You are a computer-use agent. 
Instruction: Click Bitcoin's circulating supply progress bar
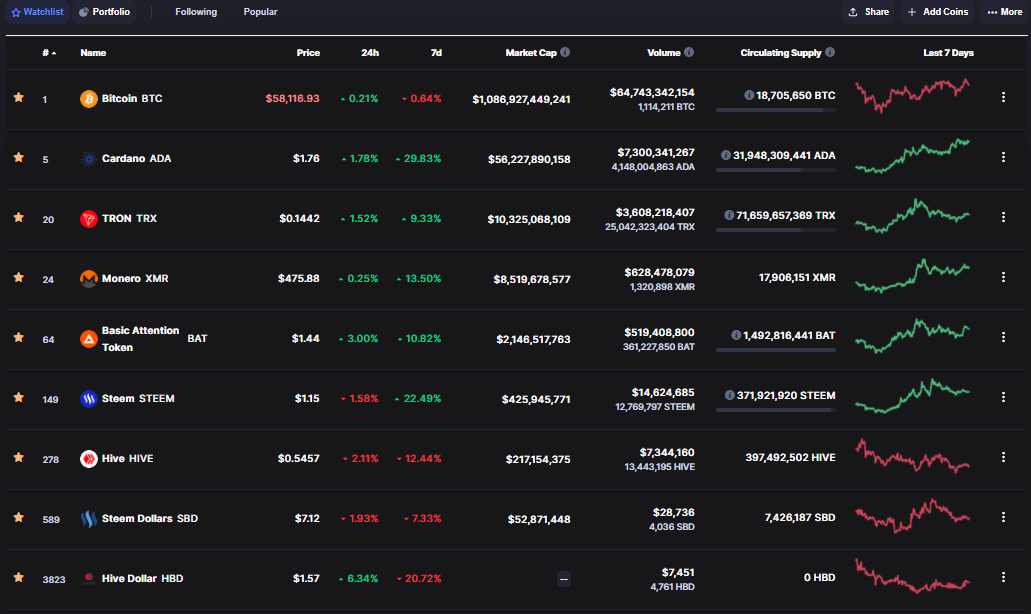coord(776,110)
